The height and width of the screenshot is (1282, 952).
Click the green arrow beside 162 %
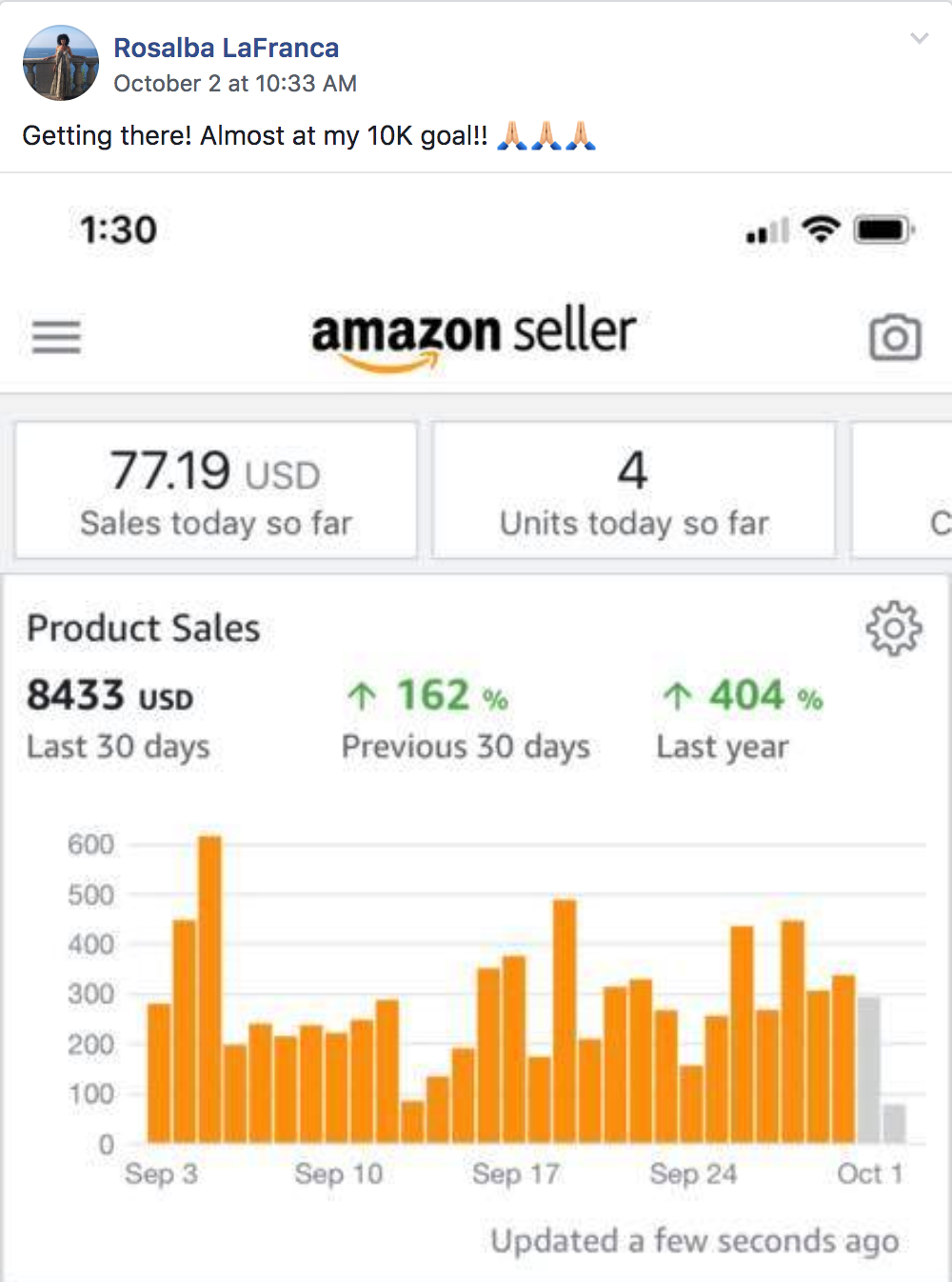tap(362, 696)
